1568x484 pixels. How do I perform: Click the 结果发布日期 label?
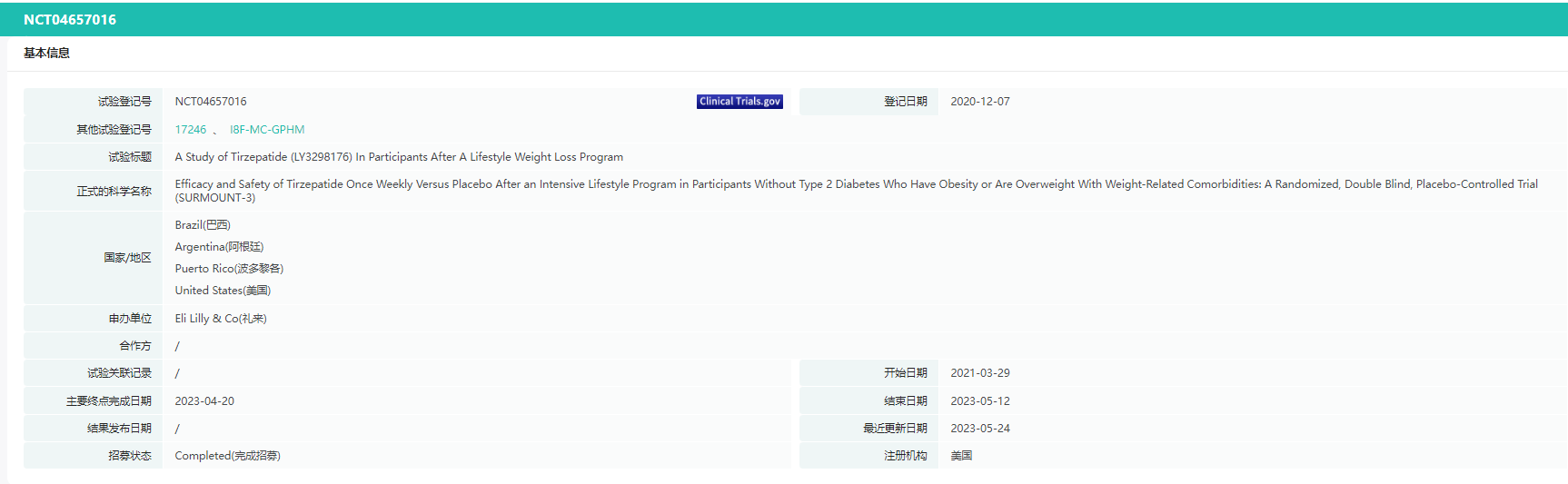[x=119, y=429]
